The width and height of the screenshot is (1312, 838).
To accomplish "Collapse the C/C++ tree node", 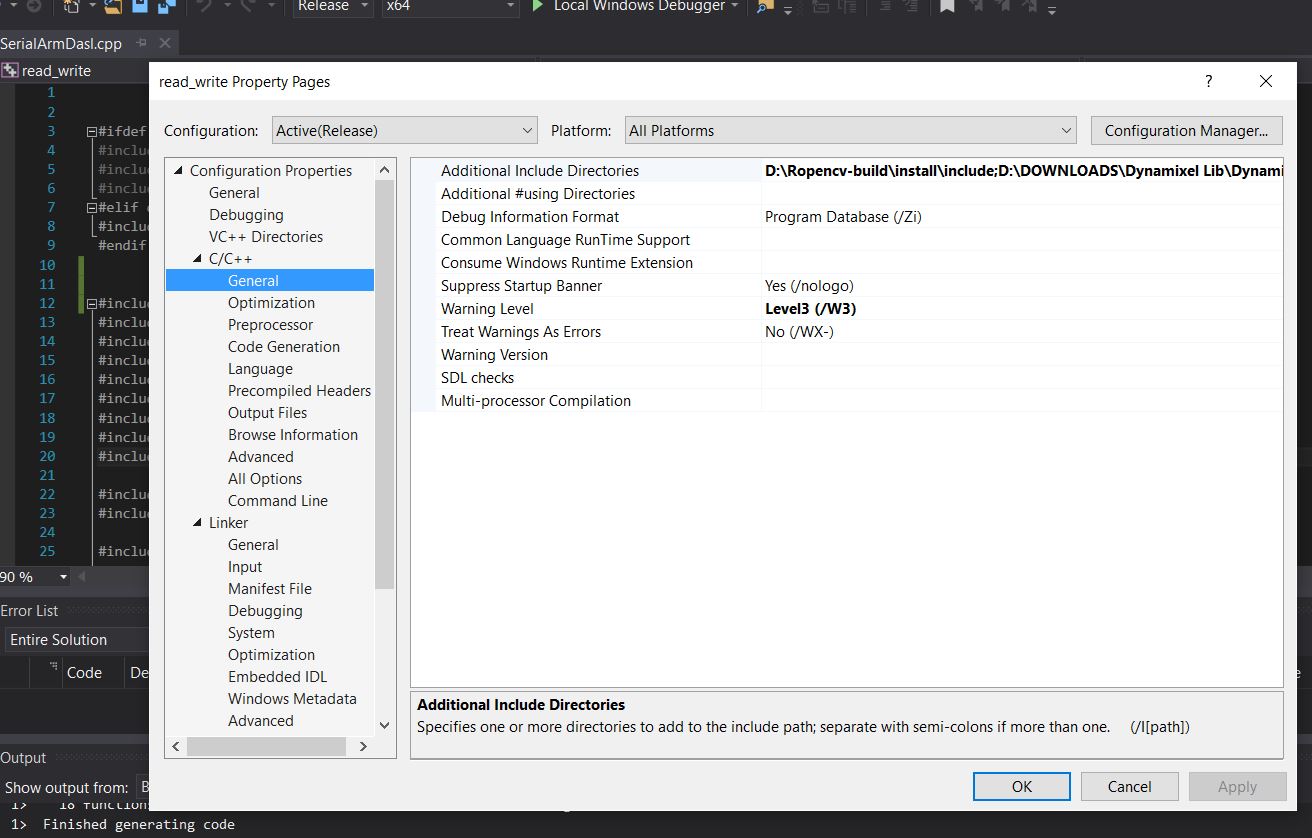I will tap(198, 259).
